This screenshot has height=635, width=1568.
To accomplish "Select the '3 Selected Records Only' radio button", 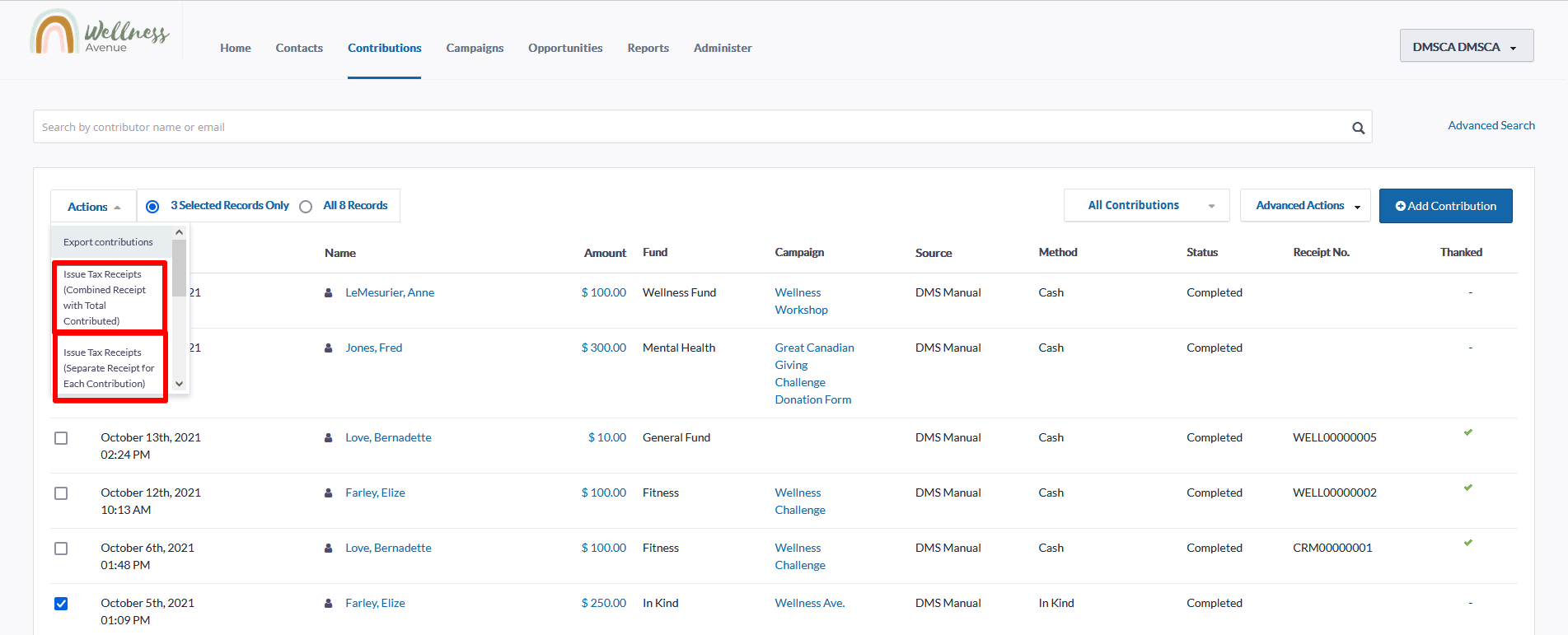I will pos(152,207).
